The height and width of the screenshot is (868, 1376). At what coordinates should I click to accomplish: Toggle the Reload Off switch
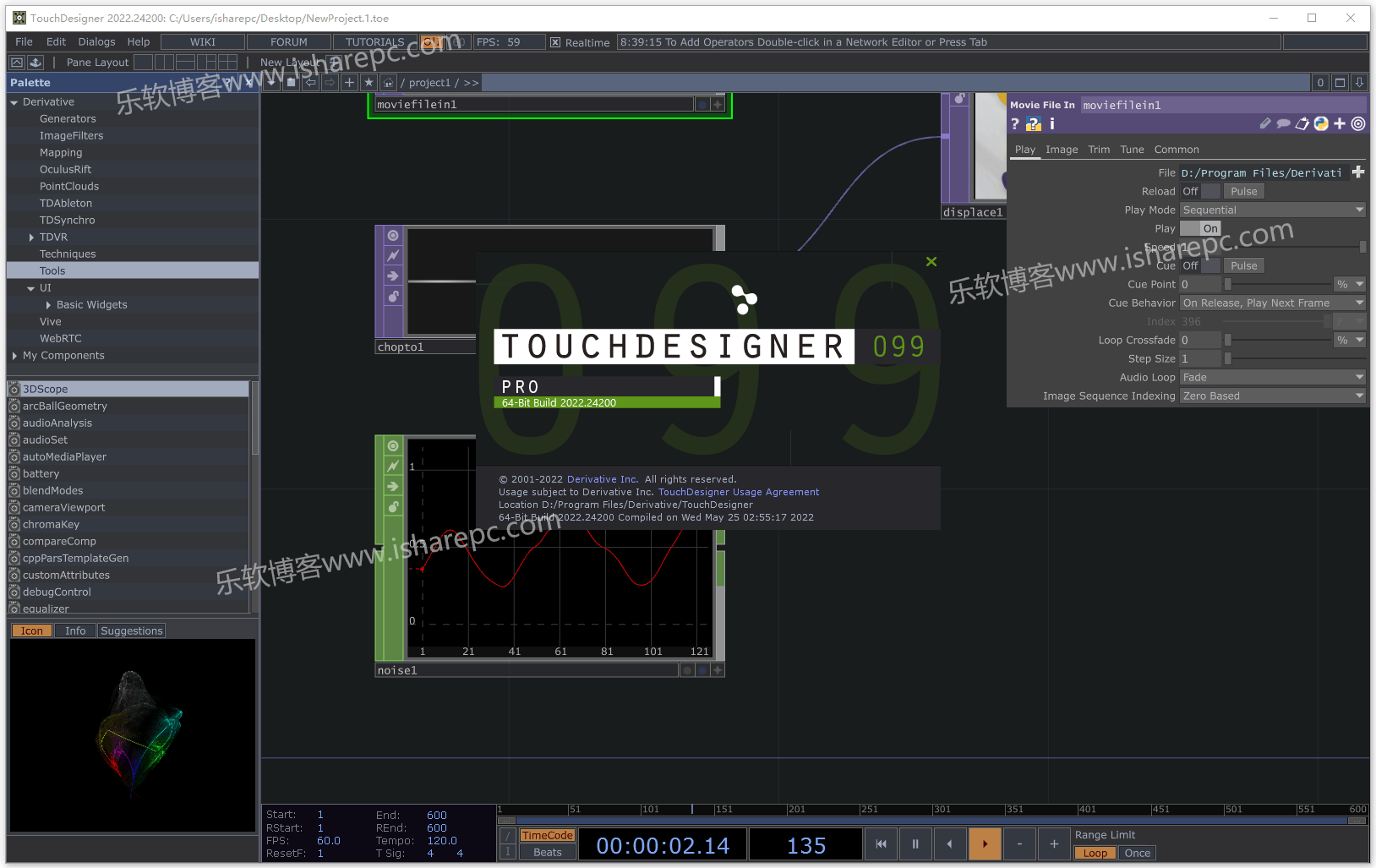[1200, 192]
